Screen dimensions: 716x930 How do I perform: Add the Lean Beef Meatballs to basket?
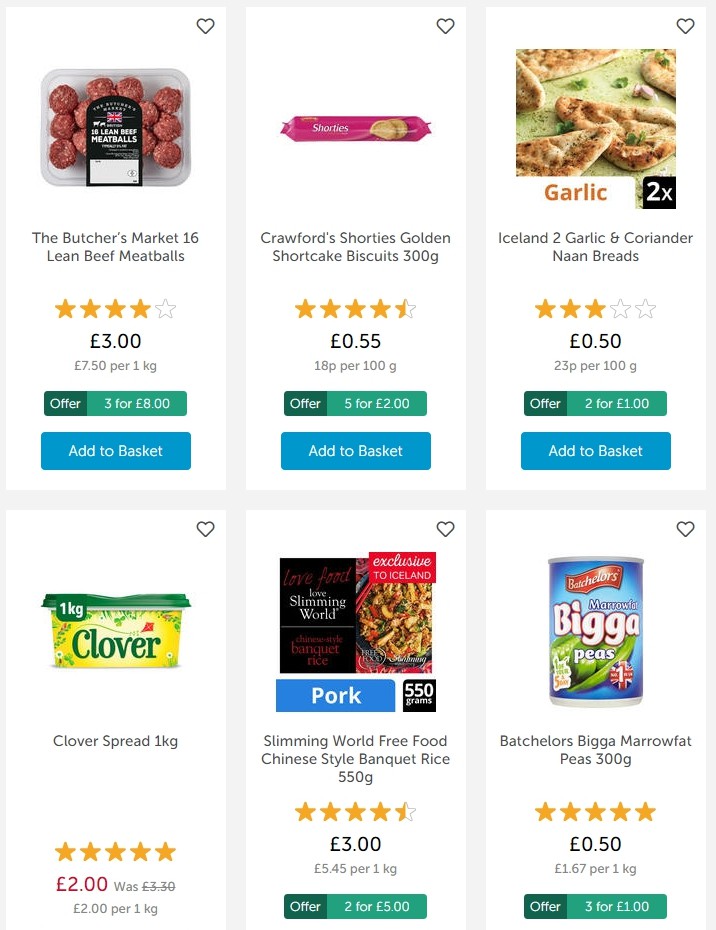coord(115,451)
